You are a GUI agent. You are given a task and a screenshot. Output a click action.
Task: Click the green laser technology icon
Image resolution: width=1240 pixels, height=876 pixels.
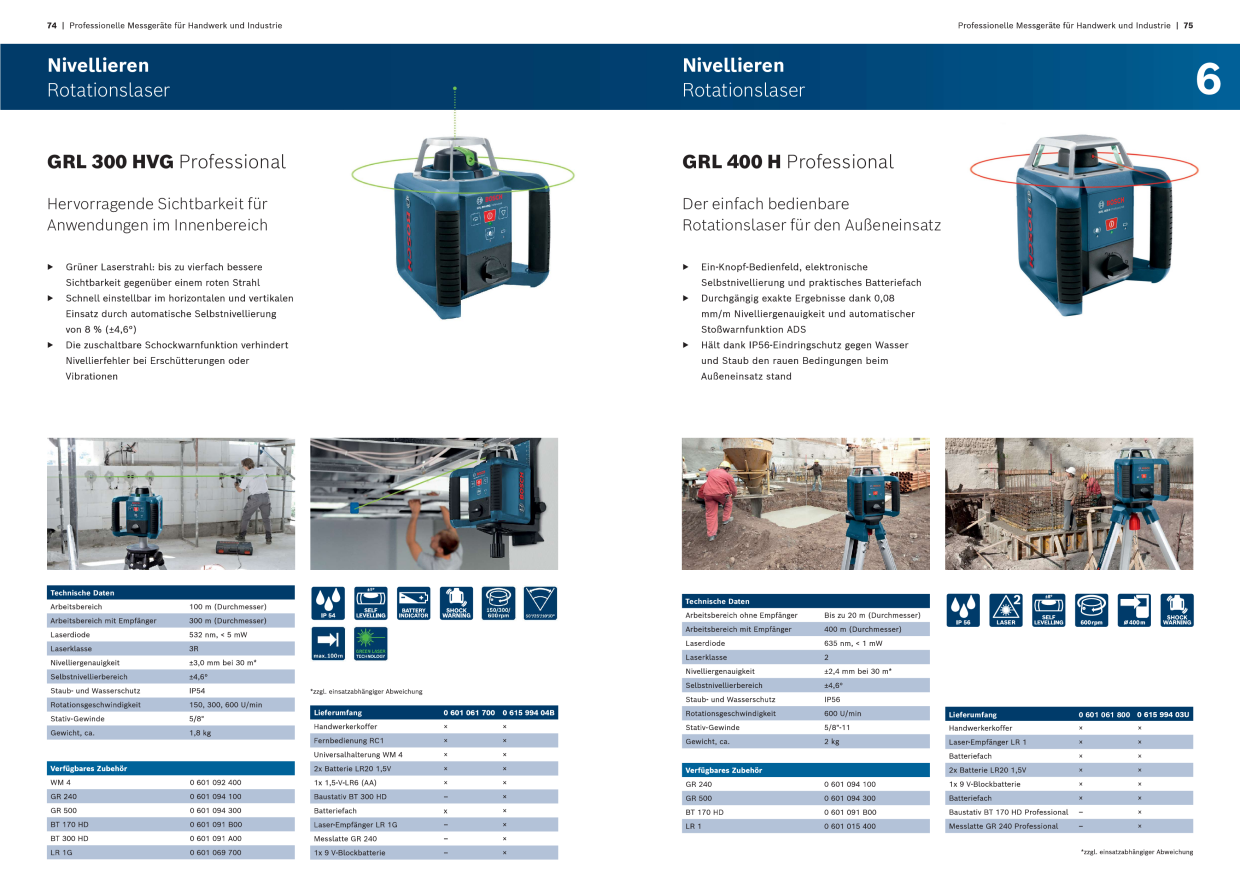(370, 644)
